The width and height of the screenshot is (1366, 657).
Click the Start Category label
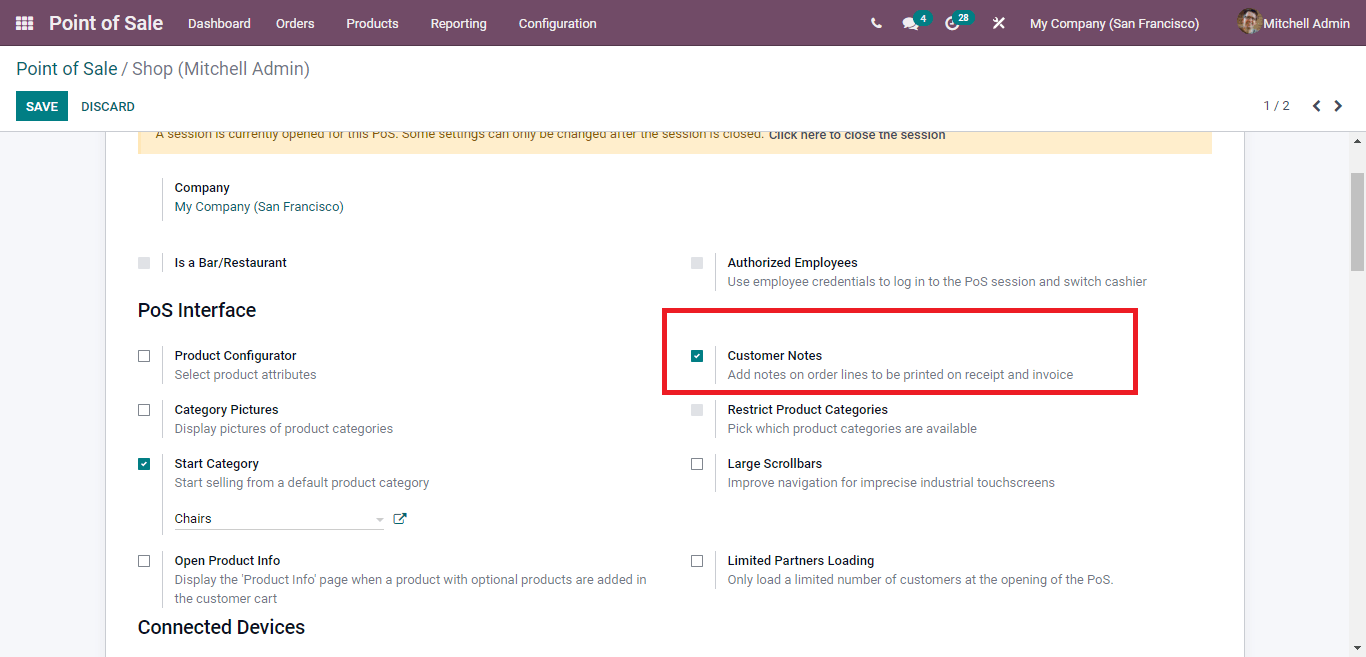coord(216,464)
